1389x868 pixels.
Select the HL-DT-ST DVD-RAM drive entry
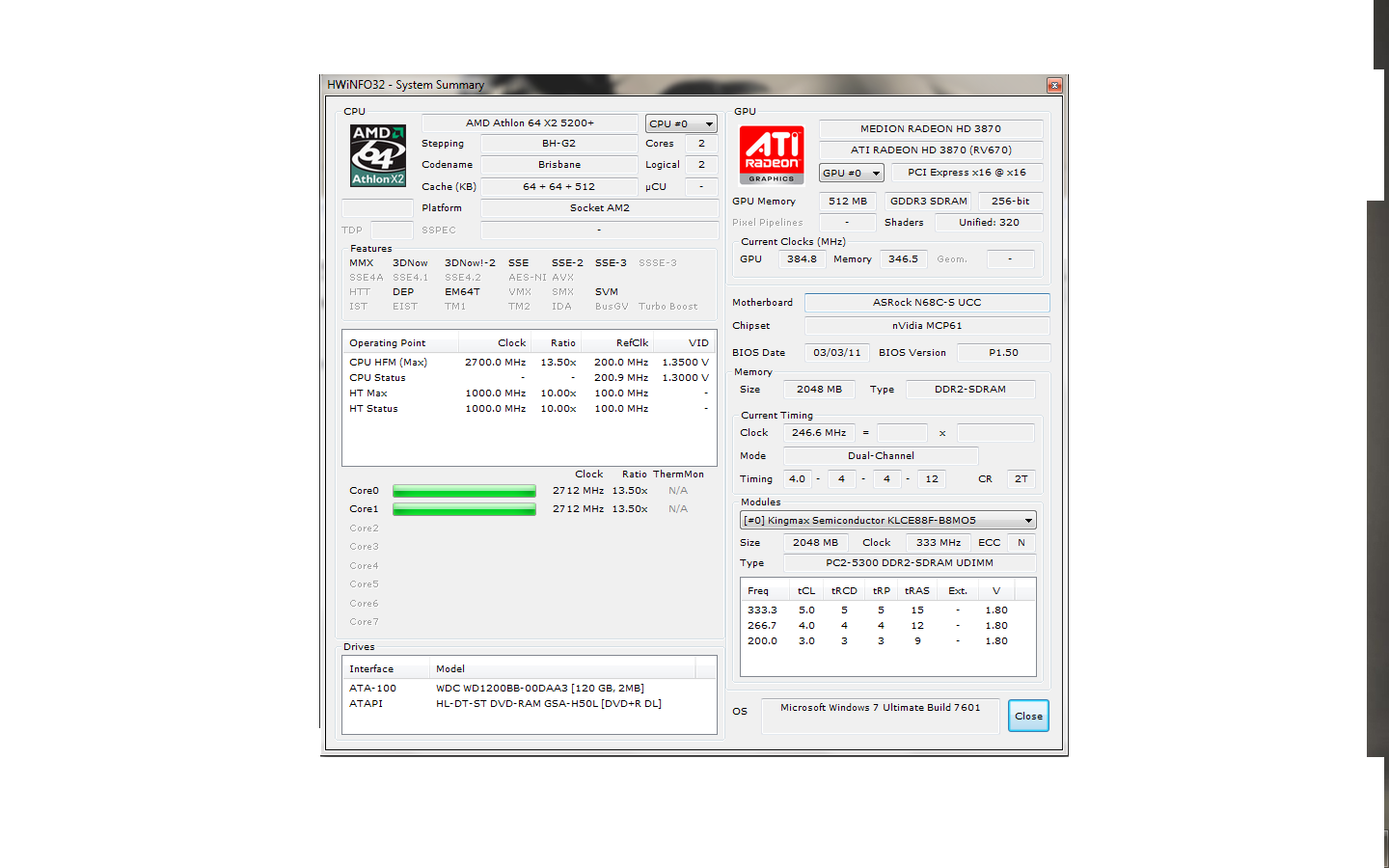click(529, 704)
